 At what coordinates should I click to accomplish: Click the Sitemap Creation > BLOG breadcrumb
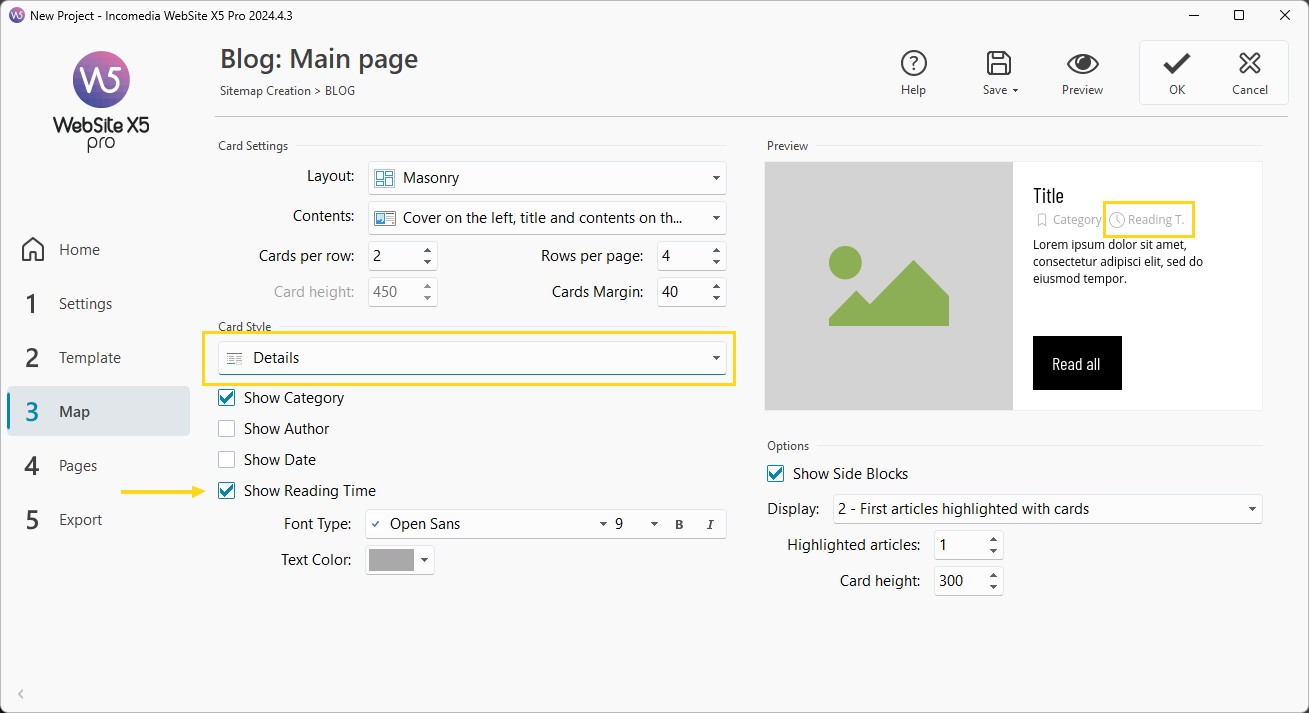287,91
